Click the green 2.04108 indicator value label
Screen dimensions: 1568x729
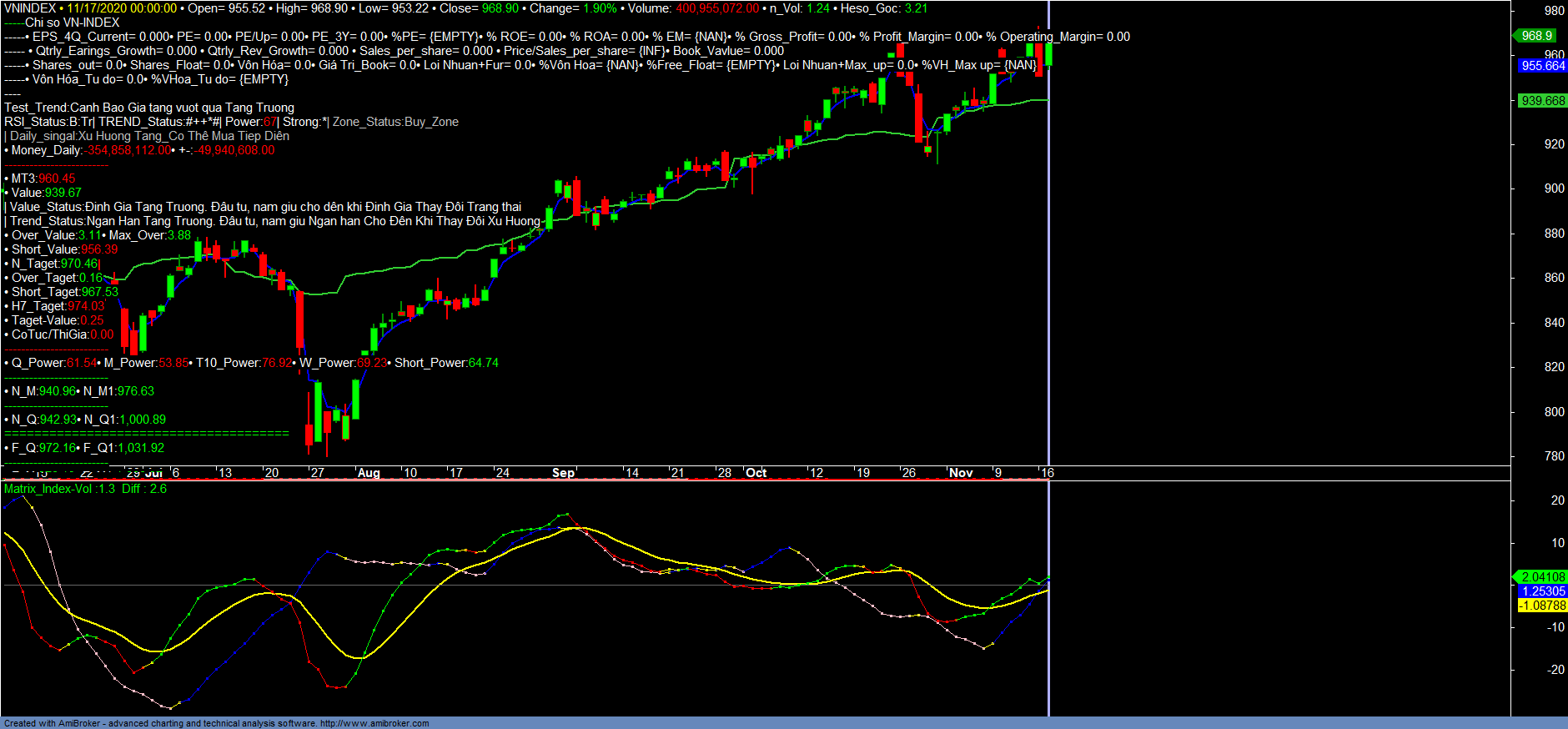(1542, 577)
